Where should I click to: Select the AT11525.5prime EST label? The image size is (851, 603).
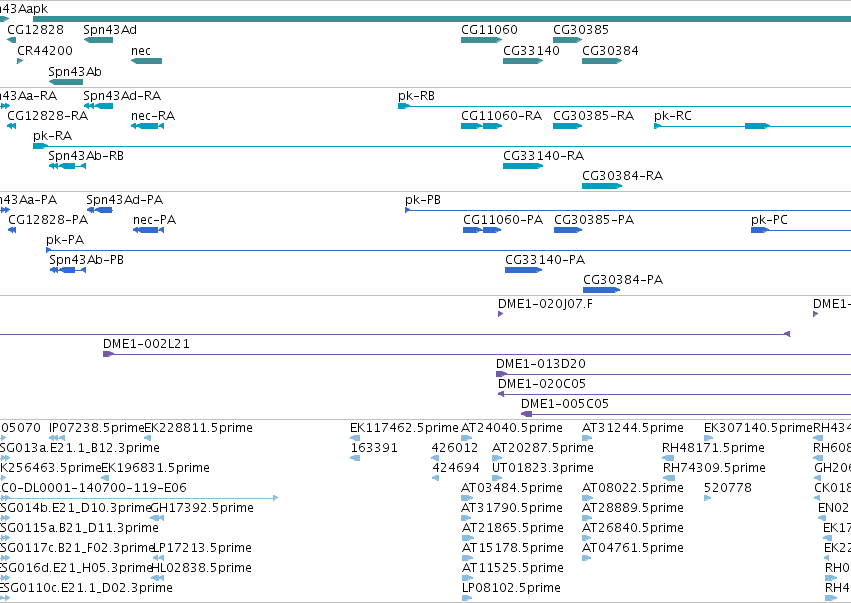[512, 568]
